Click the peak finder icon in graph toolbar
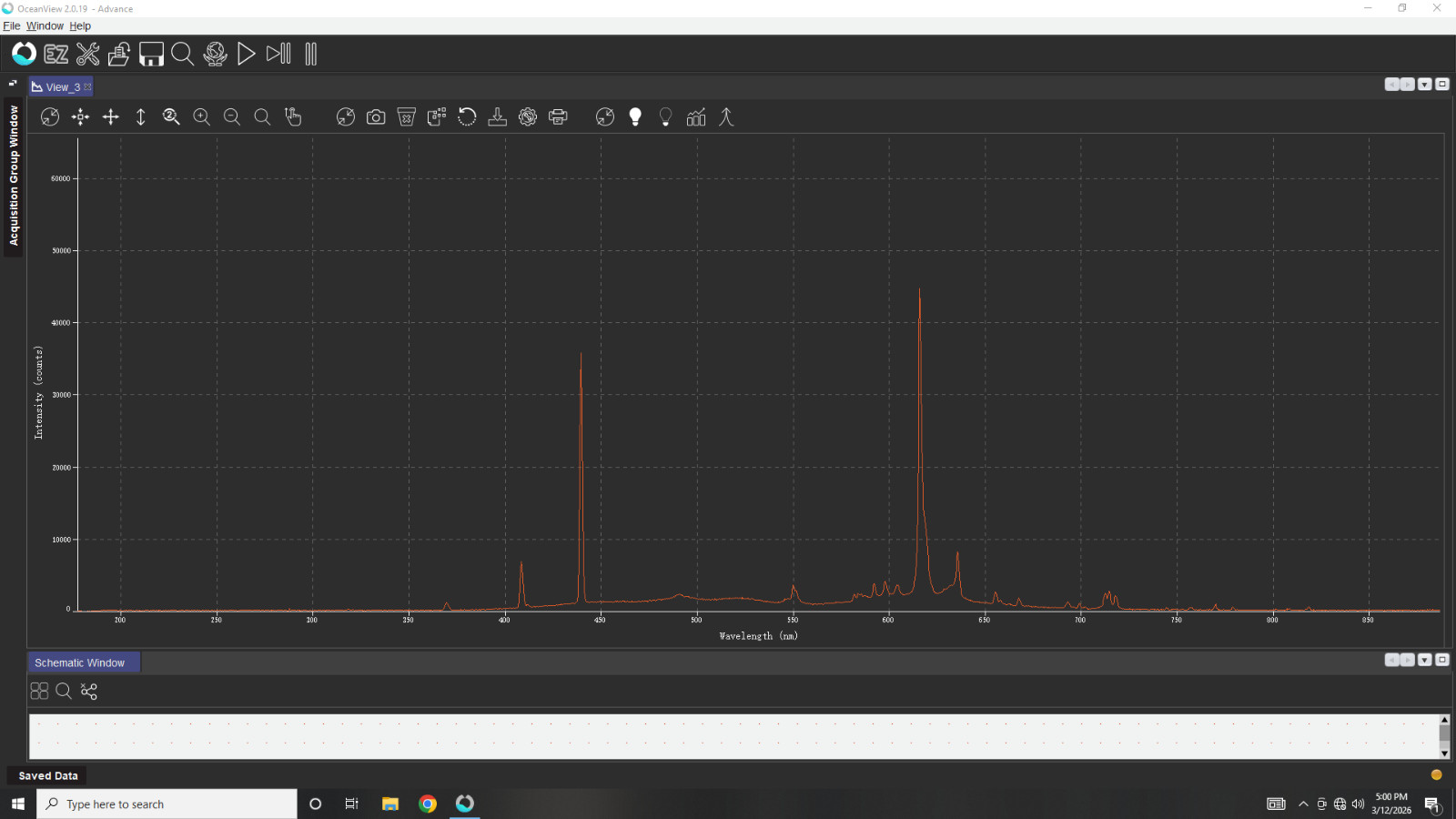This screenshot has height=819, width=1456. click(x=726, y=117)
